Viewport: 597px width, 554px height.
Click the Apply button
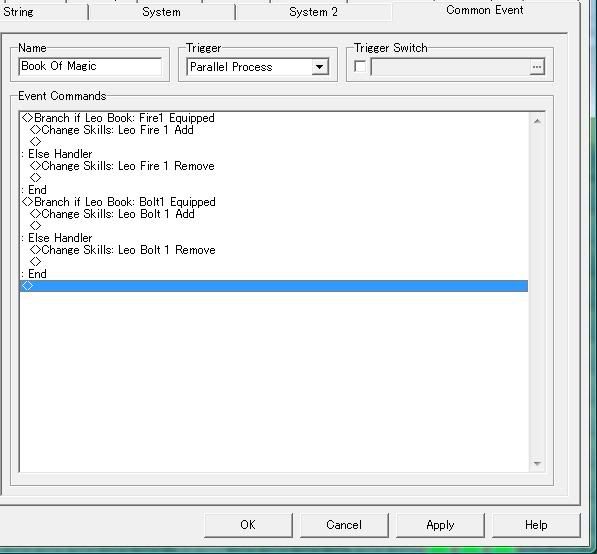point(440,525)
